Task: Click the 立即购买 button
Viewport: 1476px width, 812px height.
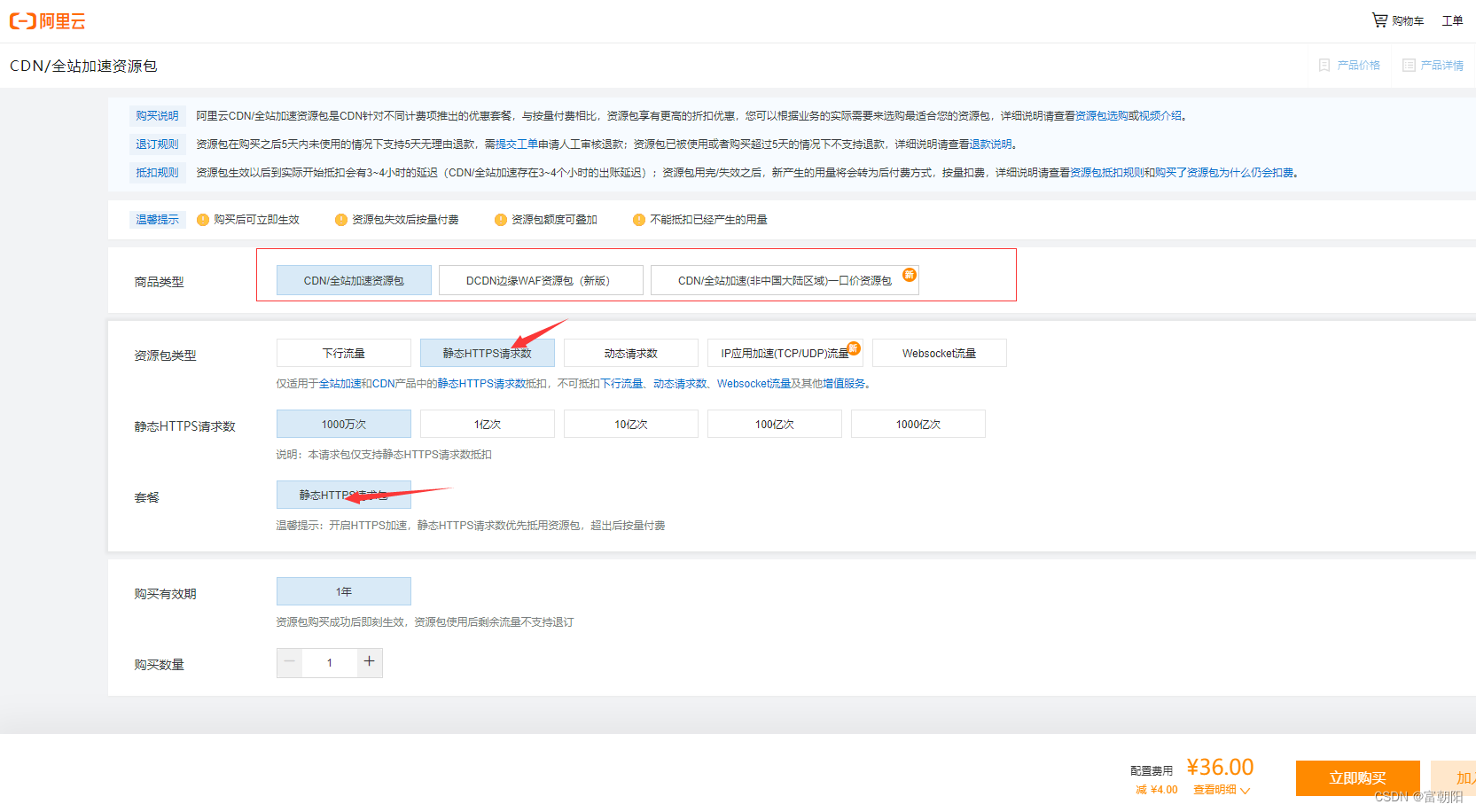Action: 1358,778
